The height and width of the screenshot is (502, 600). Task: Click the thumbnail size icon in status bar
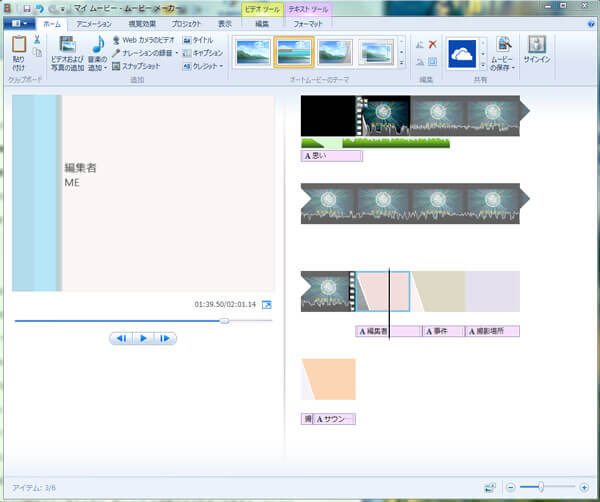click(490, 487)
